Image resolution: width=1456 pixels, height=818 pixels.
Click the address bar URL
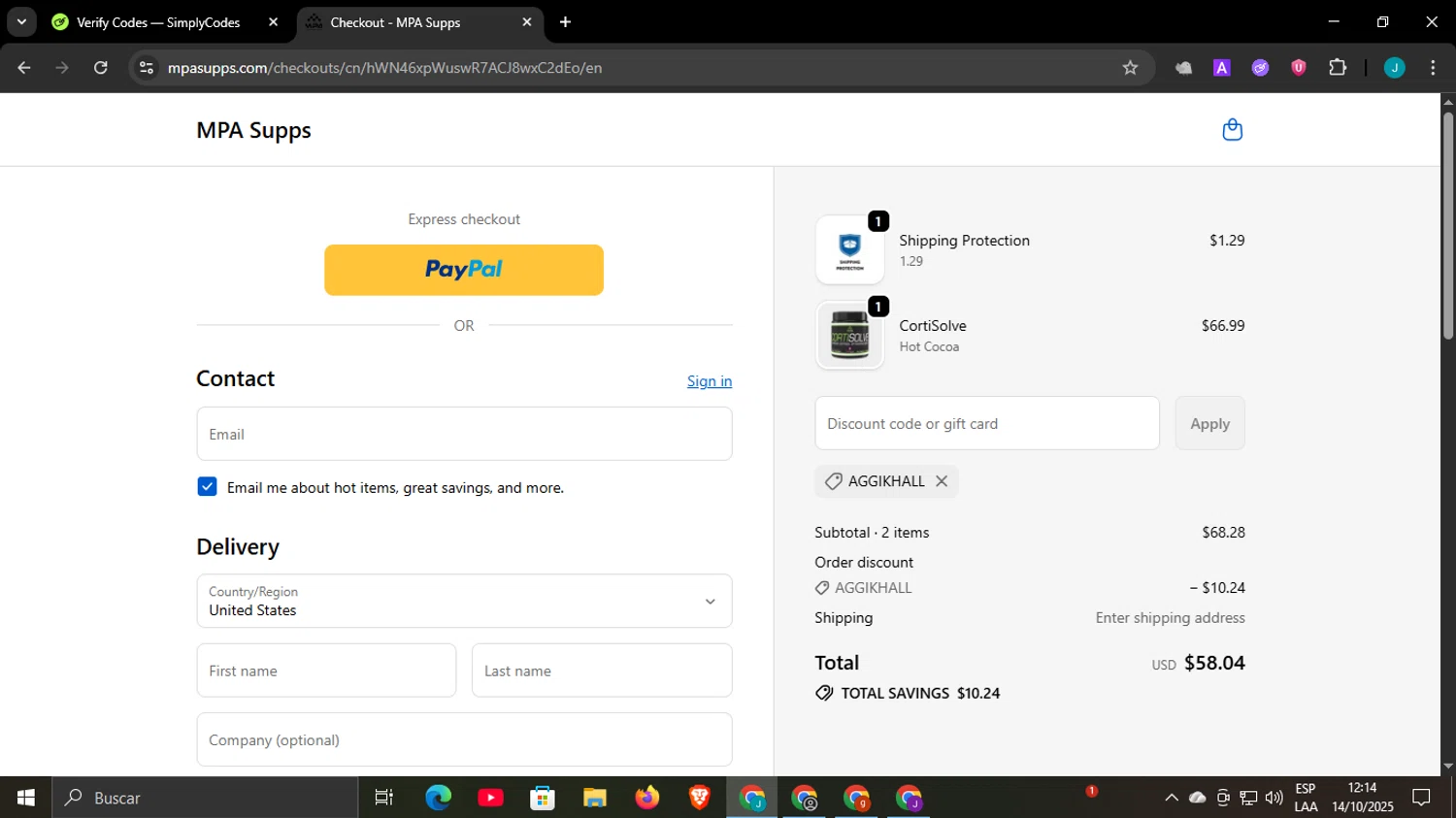click(x=384, y=68)
